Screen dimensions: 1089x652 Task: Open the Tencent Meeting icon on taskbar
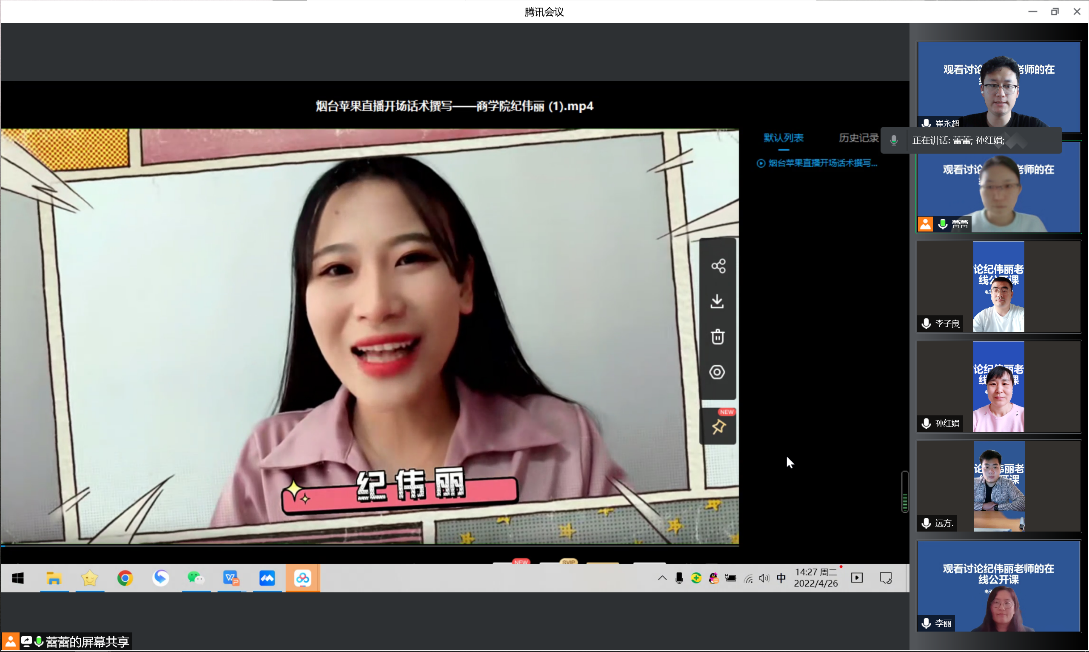click(267, 578)
